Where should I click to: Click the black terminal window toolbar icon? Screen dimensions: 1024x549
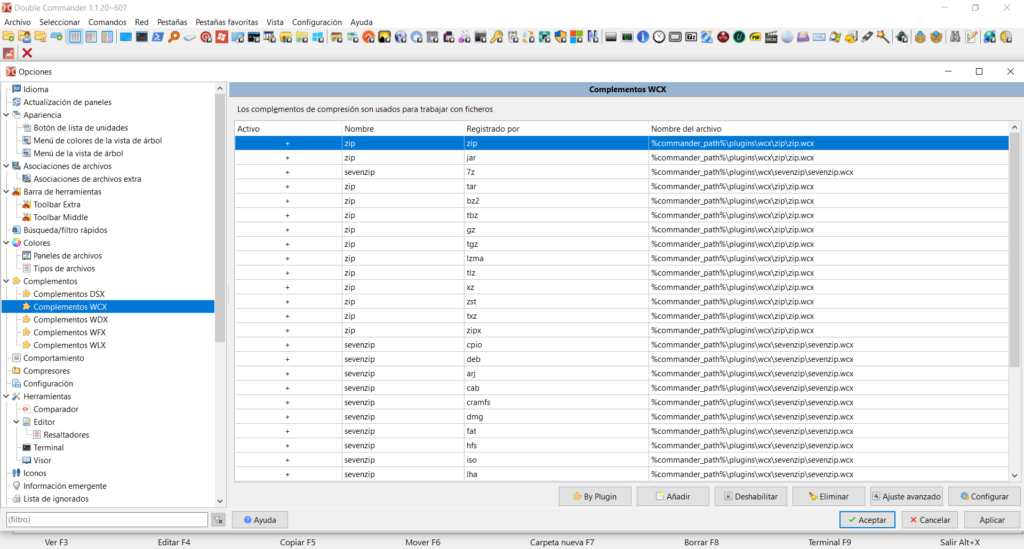click(142, 37)
